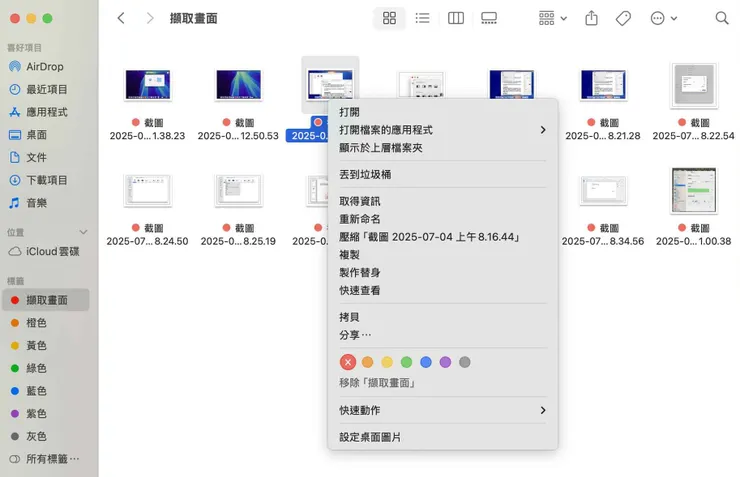Select screenshot thumbnail 2025-07...8.24.50
740x477 pixels.
(148, 190)
